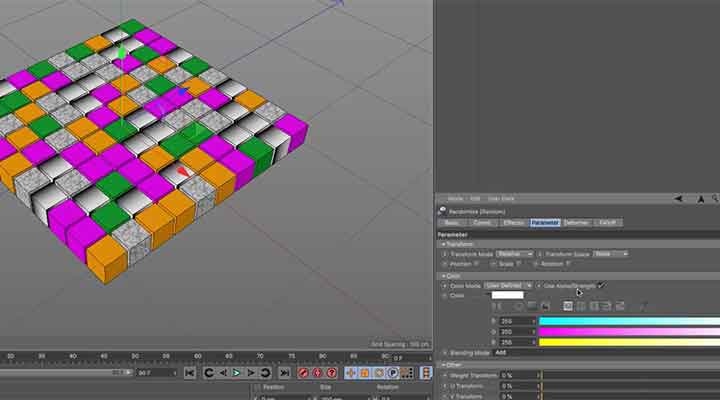Screen dimensions: 720x400
Task: Toggle the Parameter key P icon
Action: (x=393, y=373)
